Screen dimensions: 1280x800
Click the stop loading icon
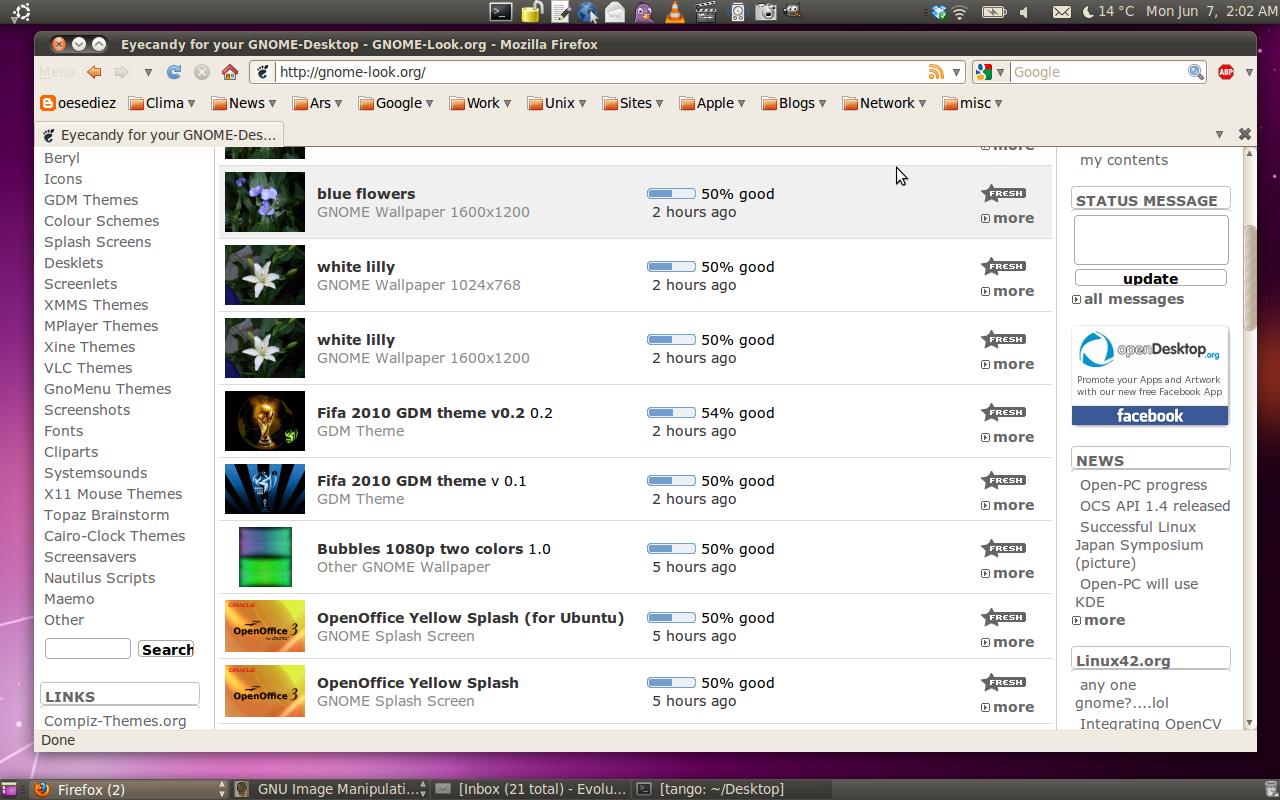point(202,72)
